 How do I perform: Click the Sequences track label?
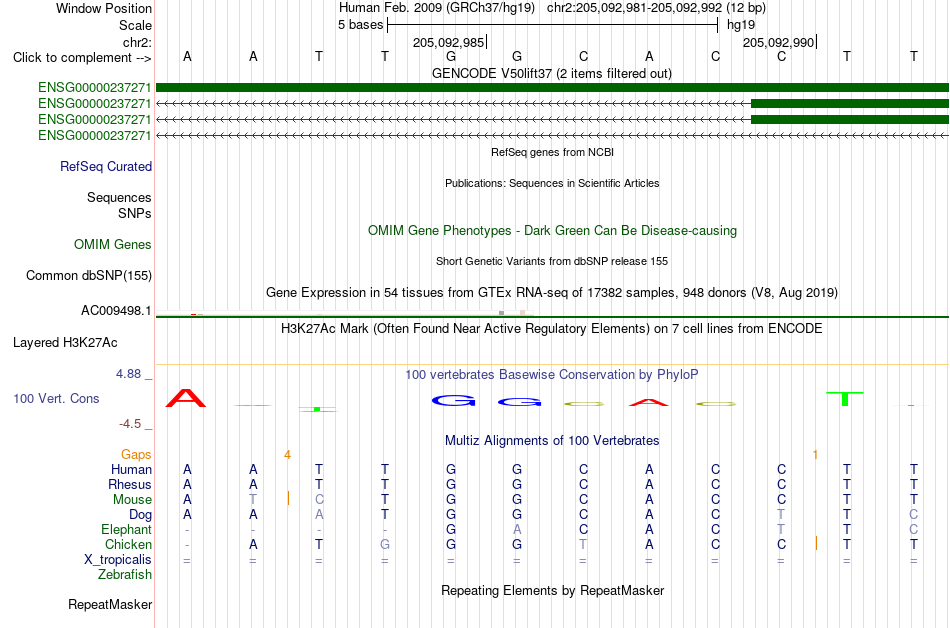119,197
